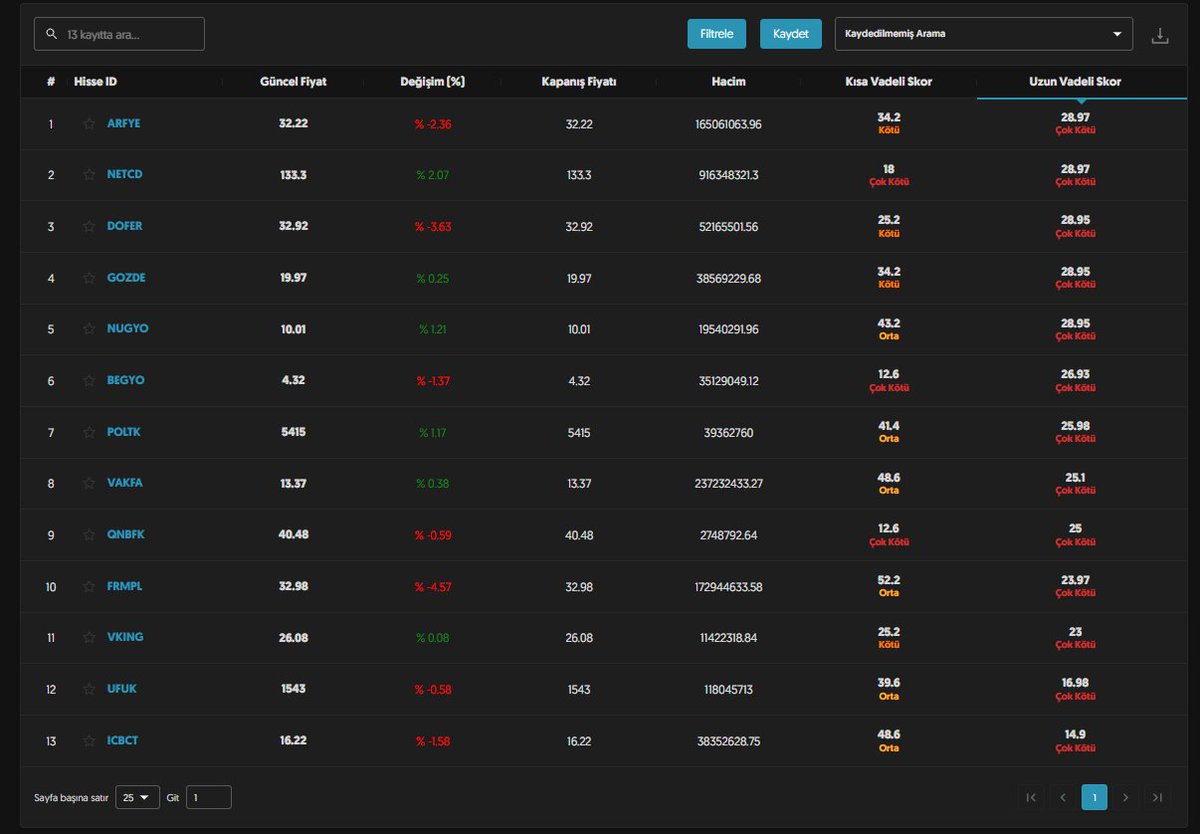Sort by Kısa Vadeli Skor header

coord(889,82)
